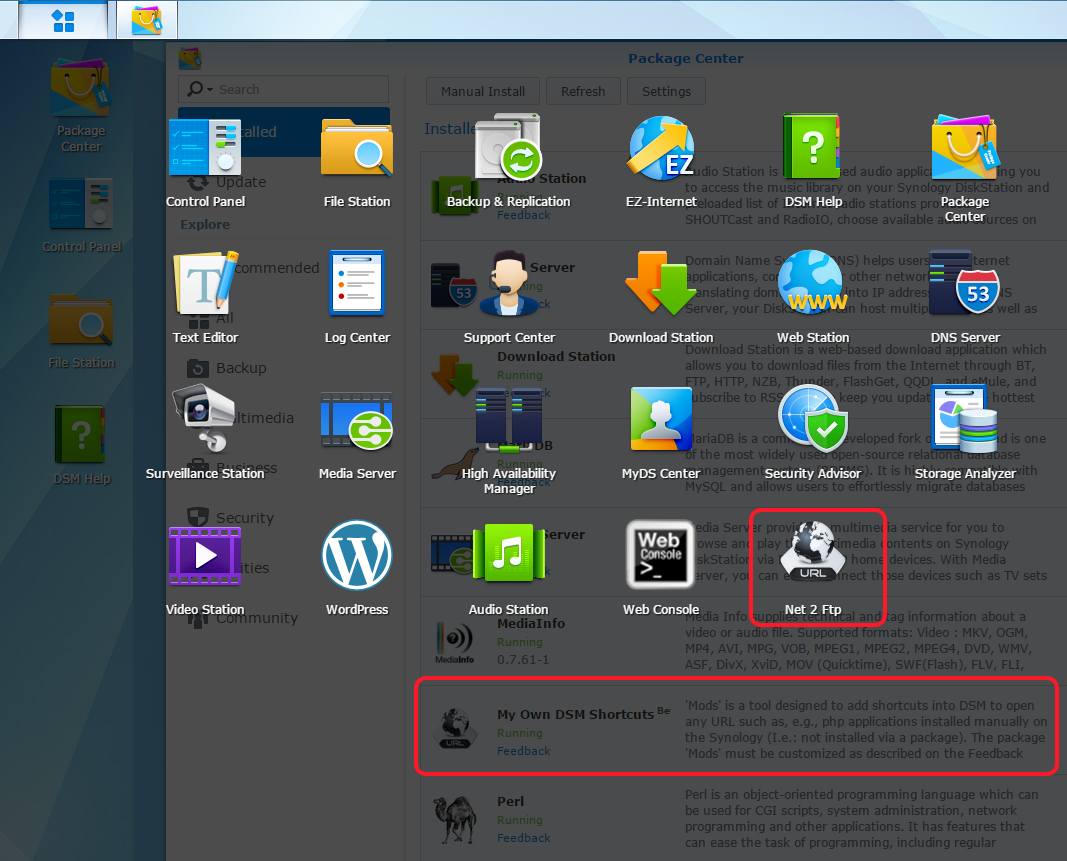Viewport: 1067px width, 861px height.
Task: Open the Web Station app
Action: pyautogui.click(x=813, y=298)
